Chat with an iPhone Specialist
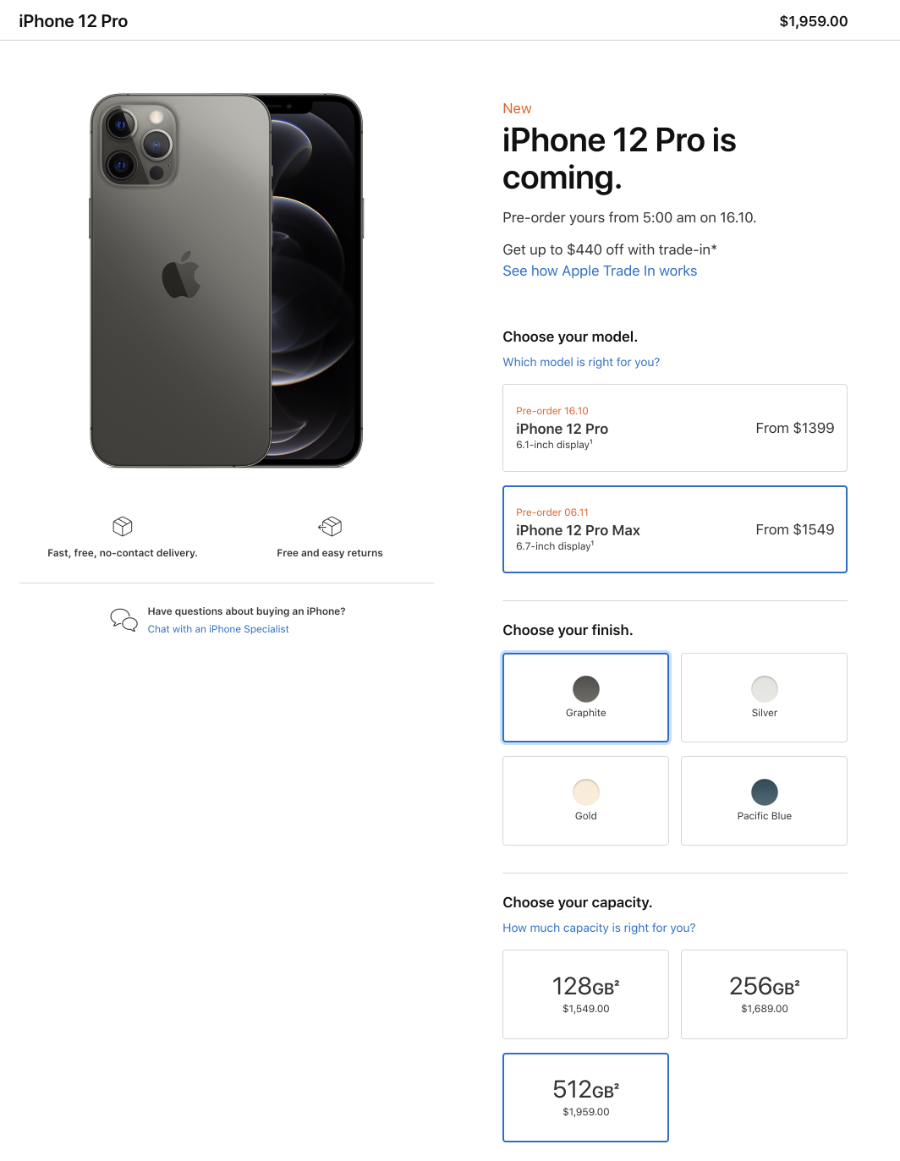This screenshot has height=1161, width=900. (218, 629)
